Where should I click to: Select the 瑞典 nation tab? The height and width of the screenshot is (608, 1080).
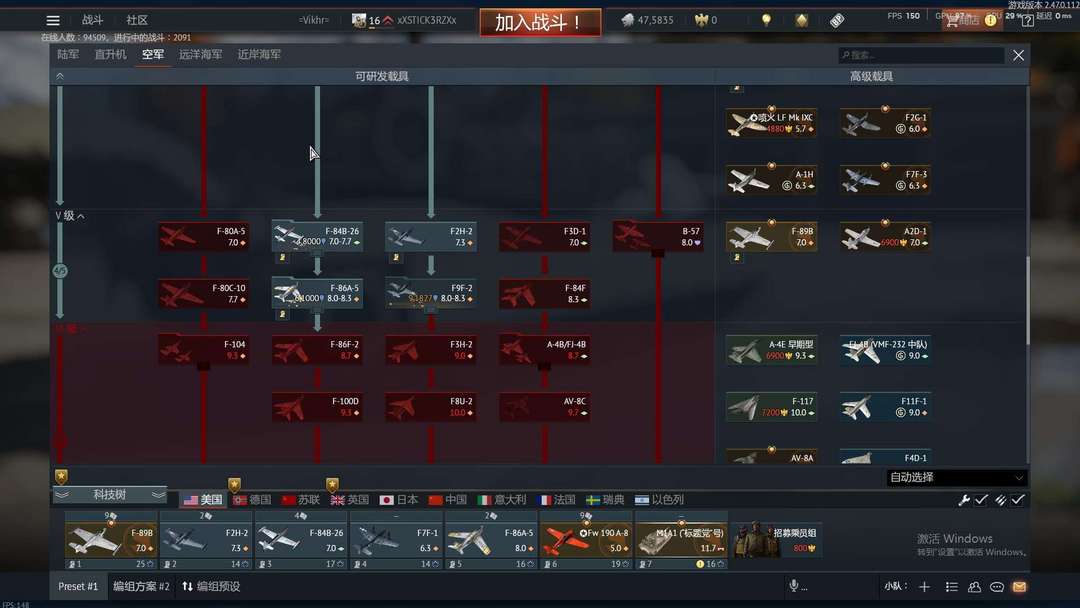pyautogui.click(x=605, y=500)
